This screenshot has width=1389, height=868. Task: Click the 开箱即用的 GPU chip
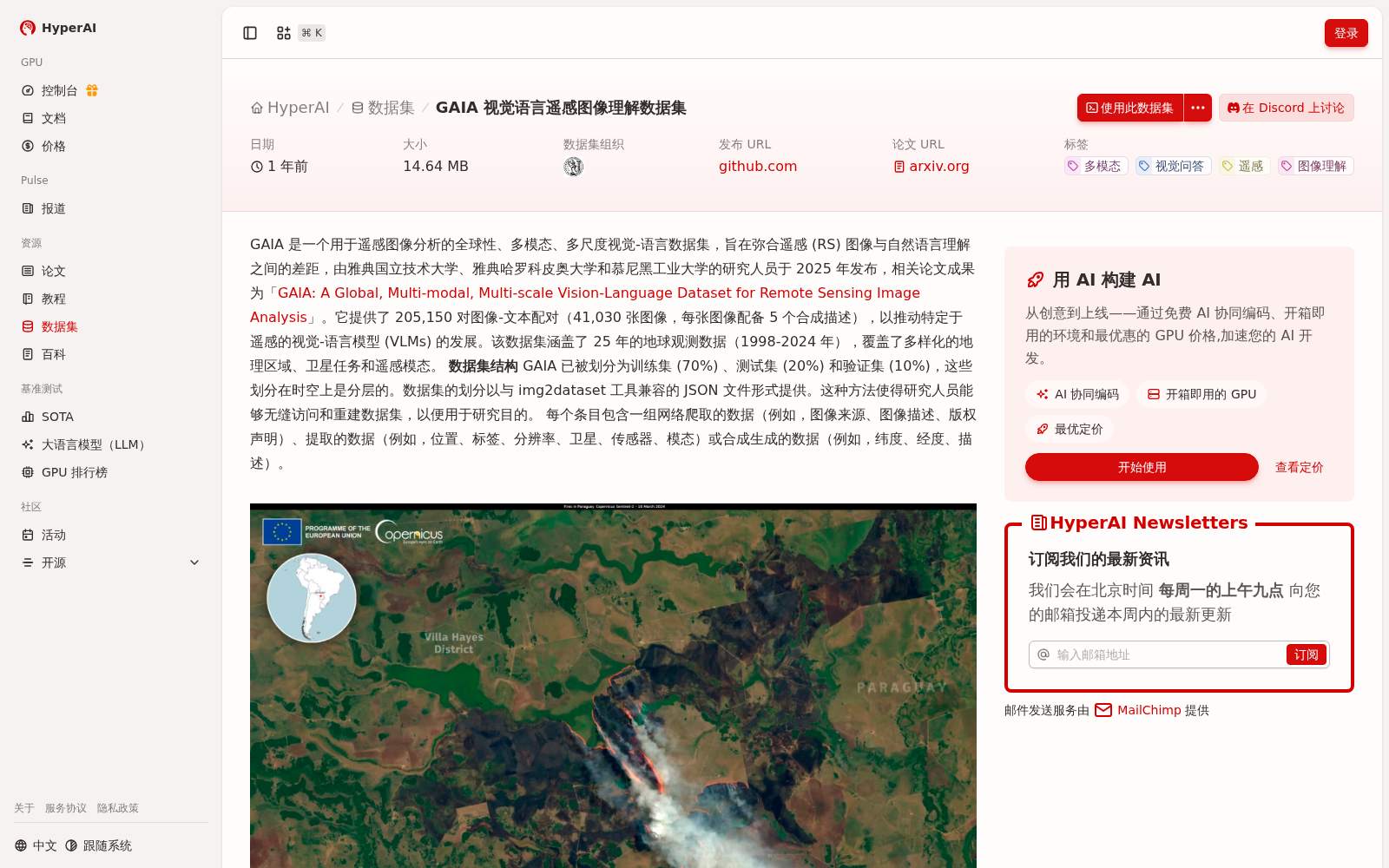tap(1201, 394)
